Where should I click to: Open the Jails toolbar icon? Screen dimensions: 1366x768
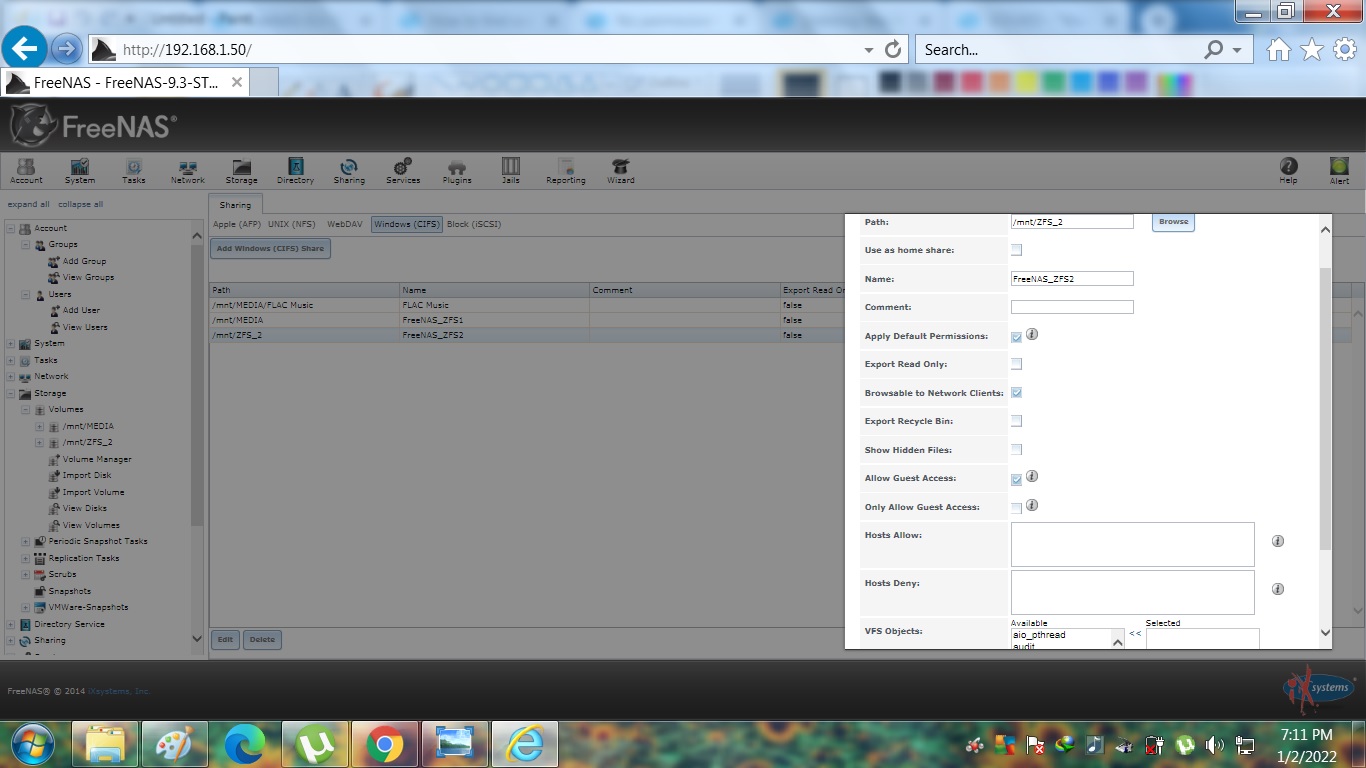click(511, 171)
